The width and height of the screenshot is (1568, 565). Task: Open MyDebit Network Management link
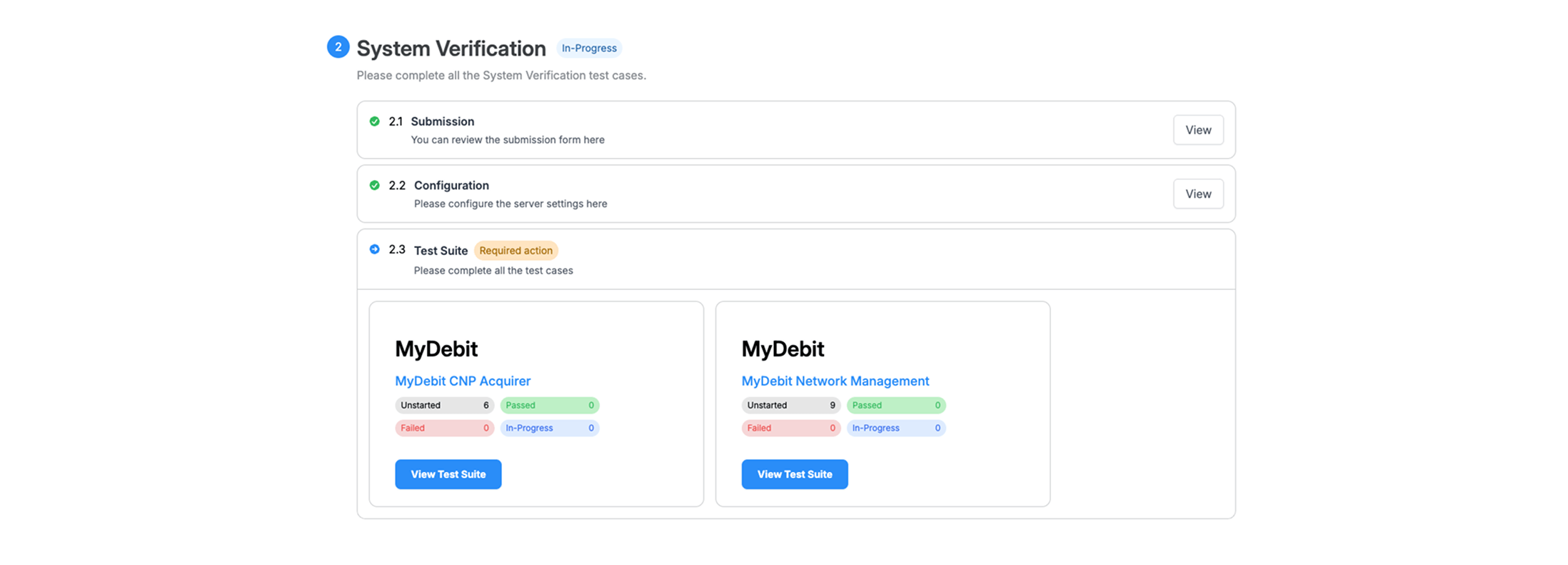pyautogui.click(x=835, y=381)
